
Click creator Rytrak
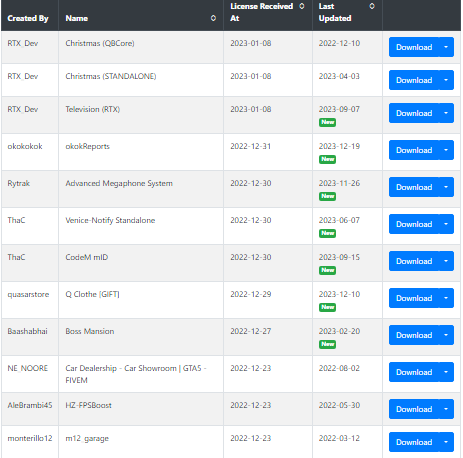(19, 183)
